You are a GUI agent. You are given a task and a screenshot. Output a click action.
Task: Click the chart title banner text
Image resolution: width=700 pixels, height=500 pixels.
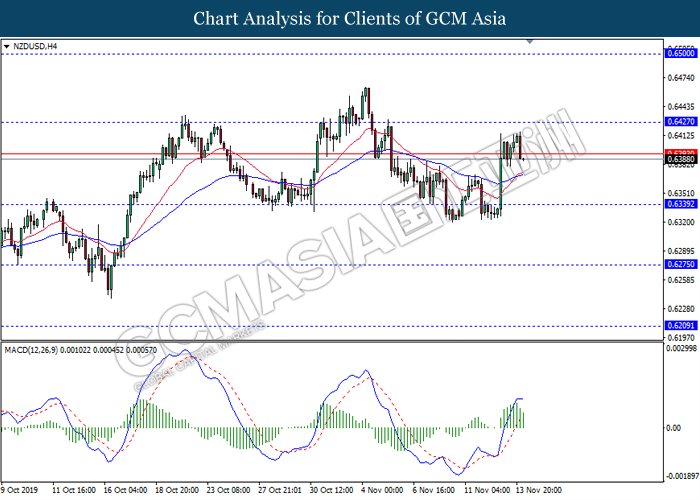350,18
